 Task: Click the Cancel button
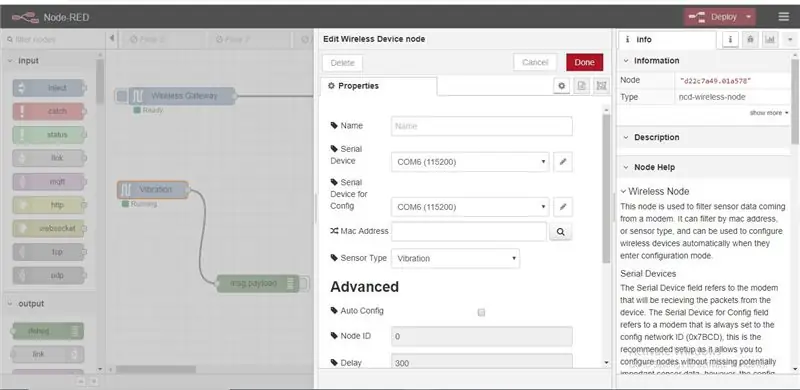[535, 62]
